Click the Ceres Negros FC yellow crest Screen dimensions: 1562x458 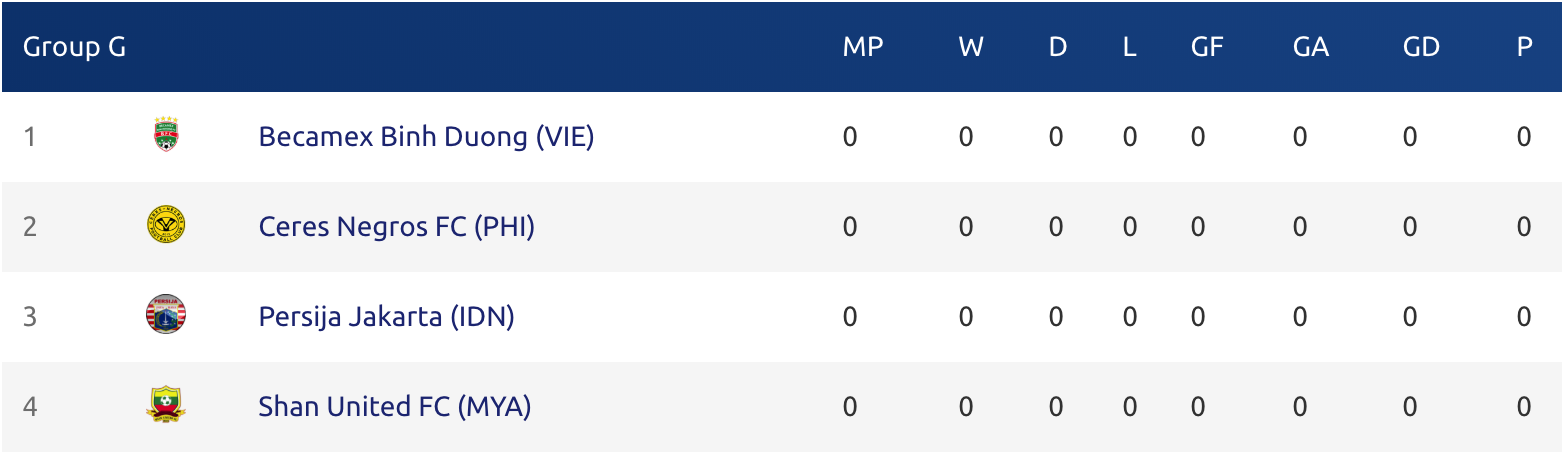tap(165, 226)
